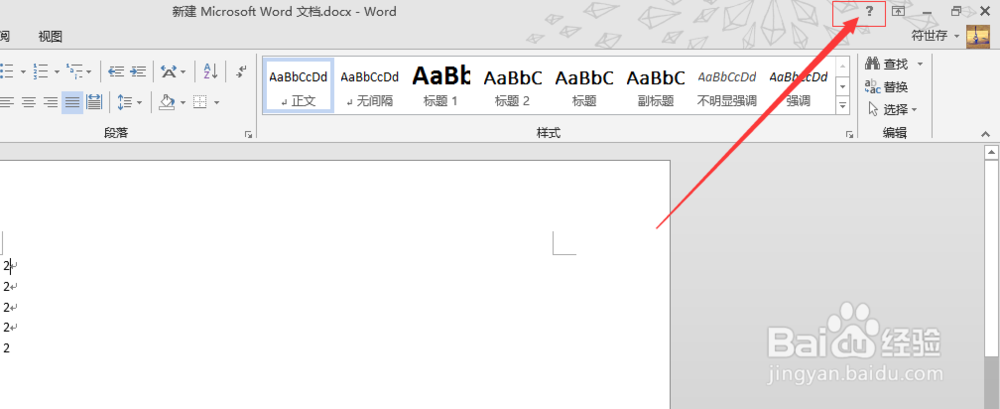Sort paragraphs with the A-Z sort icon
This screenshot has height=409, width=1000.
pyautogui.click(x=211, y=71)
